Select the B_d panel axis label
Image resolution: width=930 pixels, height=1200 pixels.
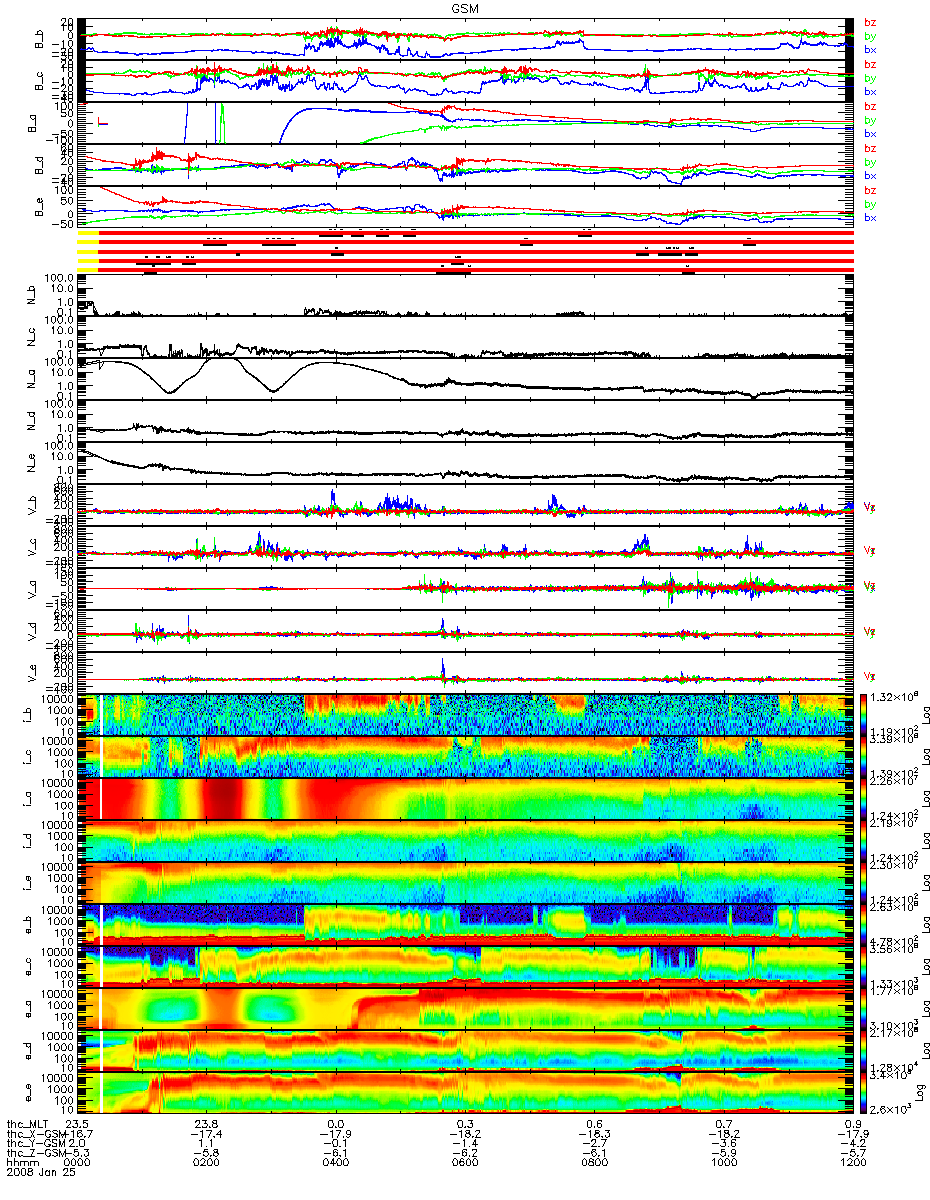click(40, 165)
